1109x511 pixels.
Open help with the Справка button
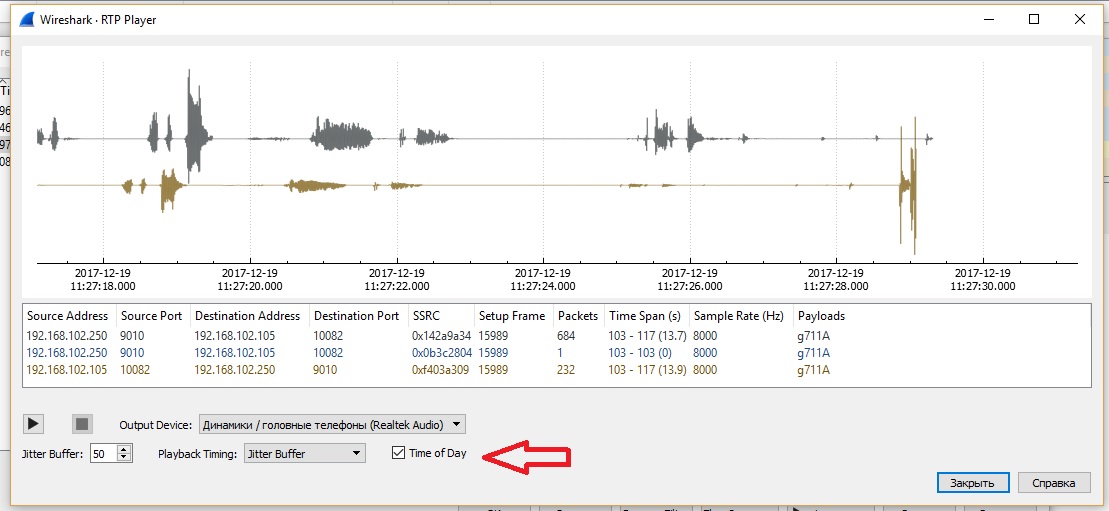tap(1054, 483)
